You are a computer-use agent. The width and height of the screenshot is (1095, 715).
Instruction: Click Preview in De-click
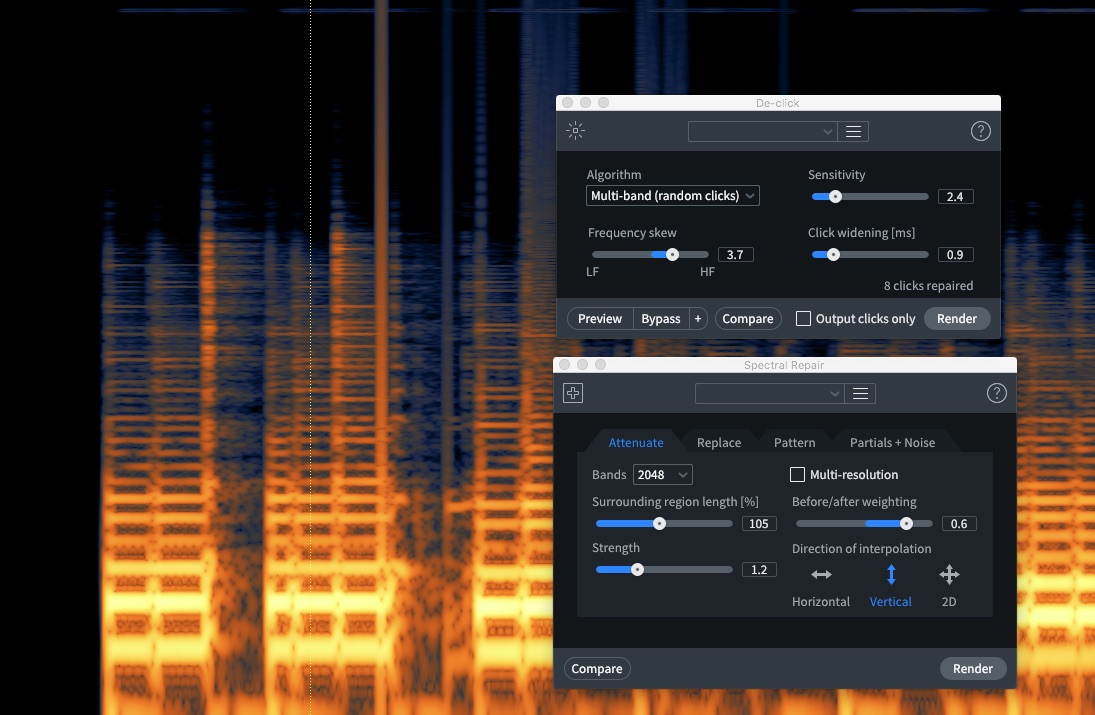point(600,318)
